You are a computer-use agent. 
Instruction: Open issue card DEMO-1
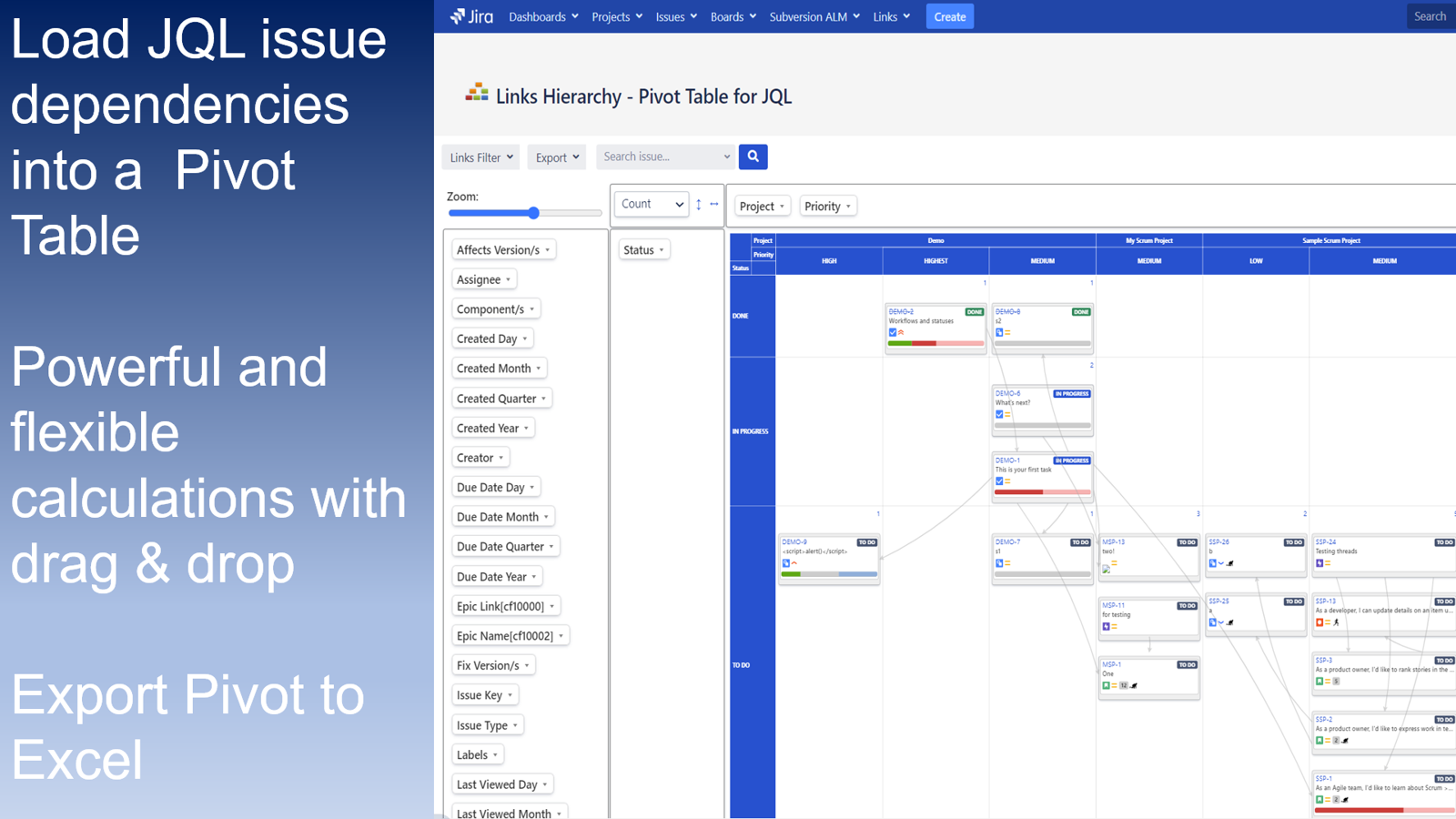point(1042,478)
